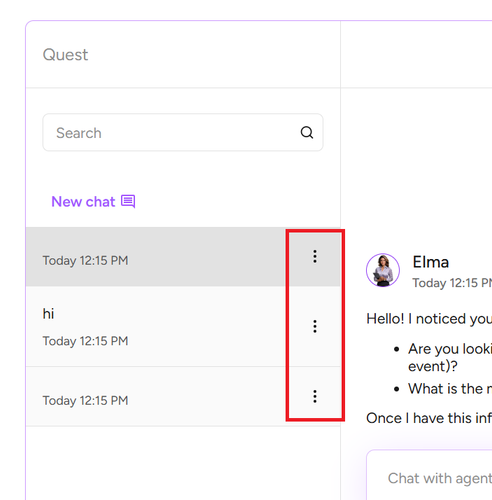Image resolution: width=492 pixels, height=500 pixels.
Task: Click the Elma agent name
Action: (x=431, y=262)
